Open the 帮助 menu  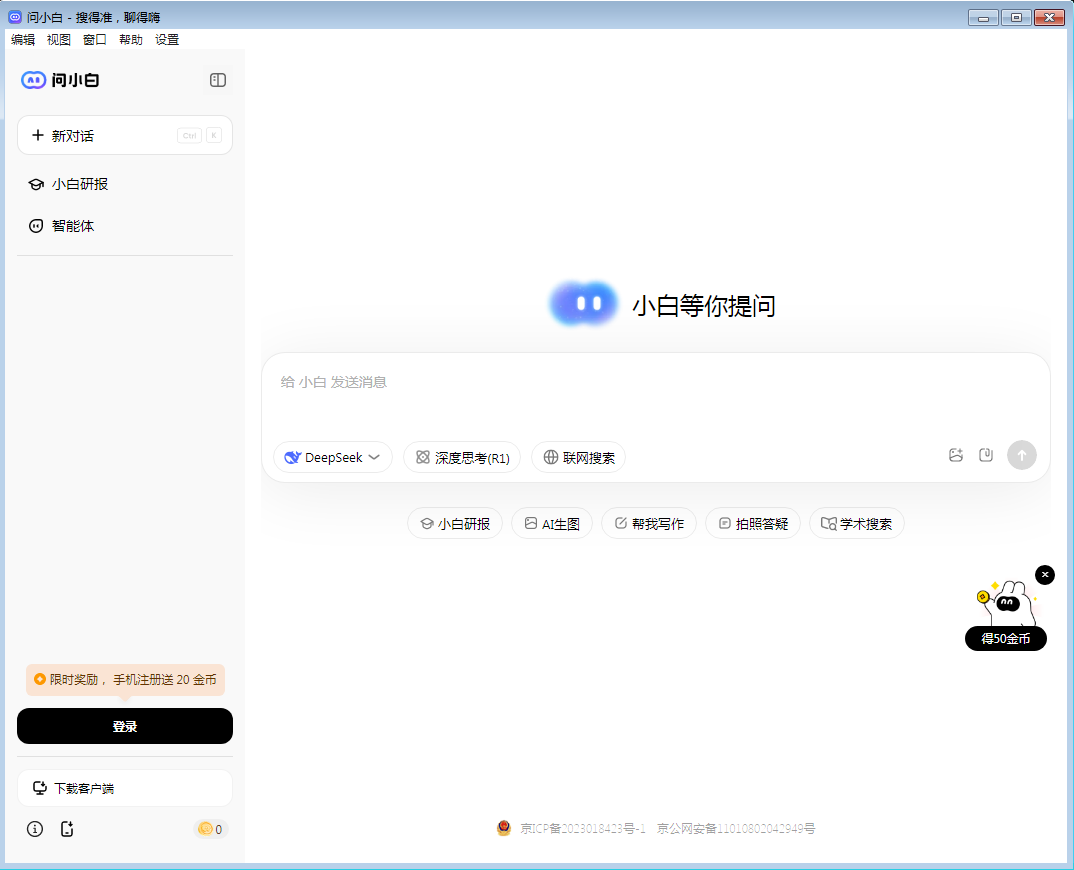131,40
